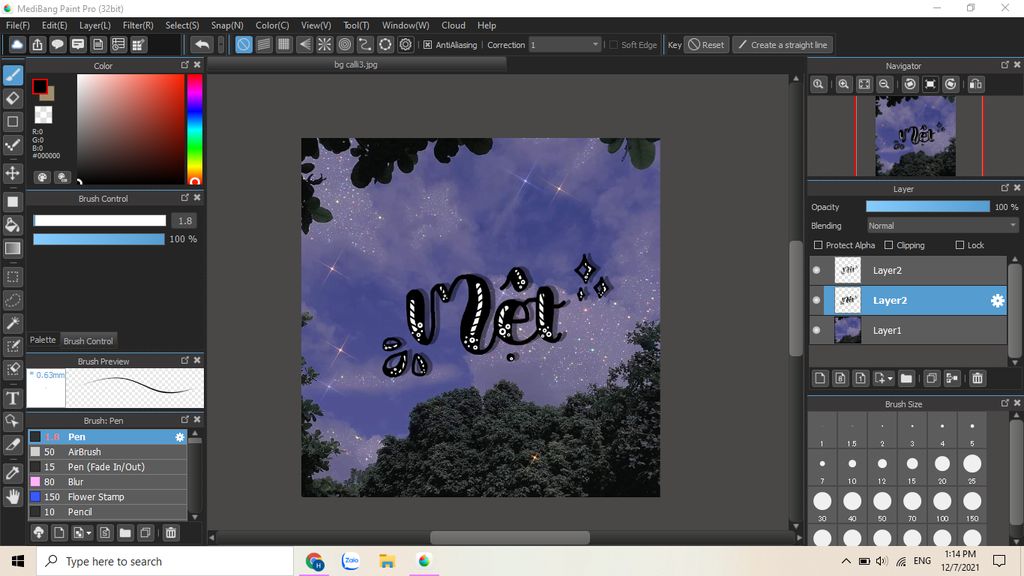This screenshot has width=1024, height=576.
Task: Click the cloud icon in top toolbar
Action: tap(17, 44)
